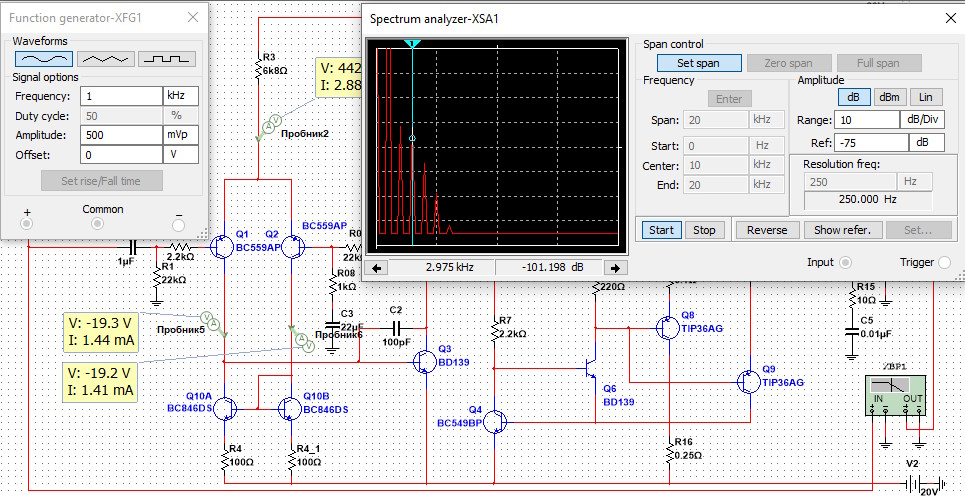The width and height of the screenshot is (965, 497).
Task: Click the Show refer. button
Action: pyautogui.click(x=843, y=230)
